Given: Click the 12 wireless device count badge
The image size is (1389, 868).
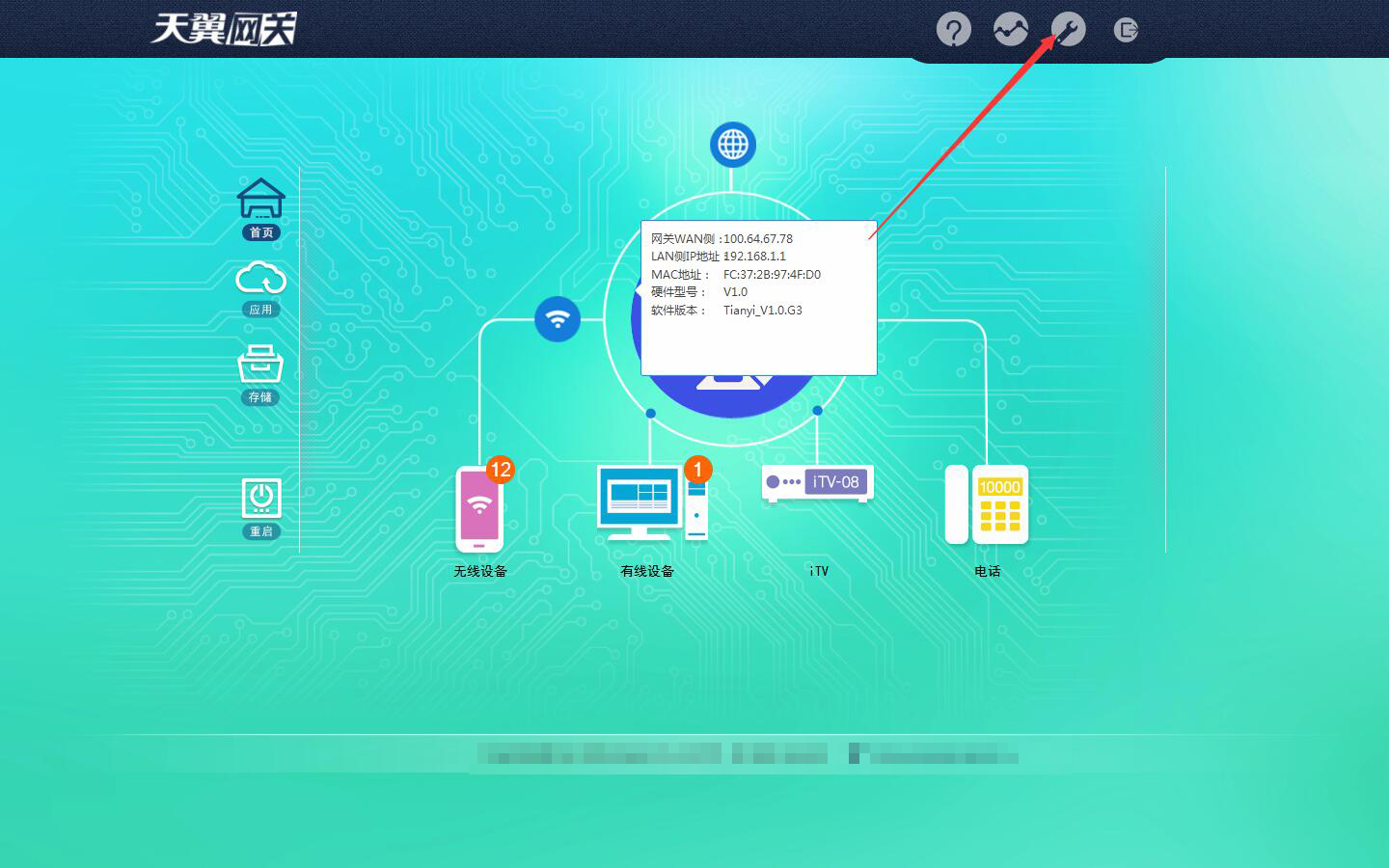Looking at the screenshot, I should [500, 470].
